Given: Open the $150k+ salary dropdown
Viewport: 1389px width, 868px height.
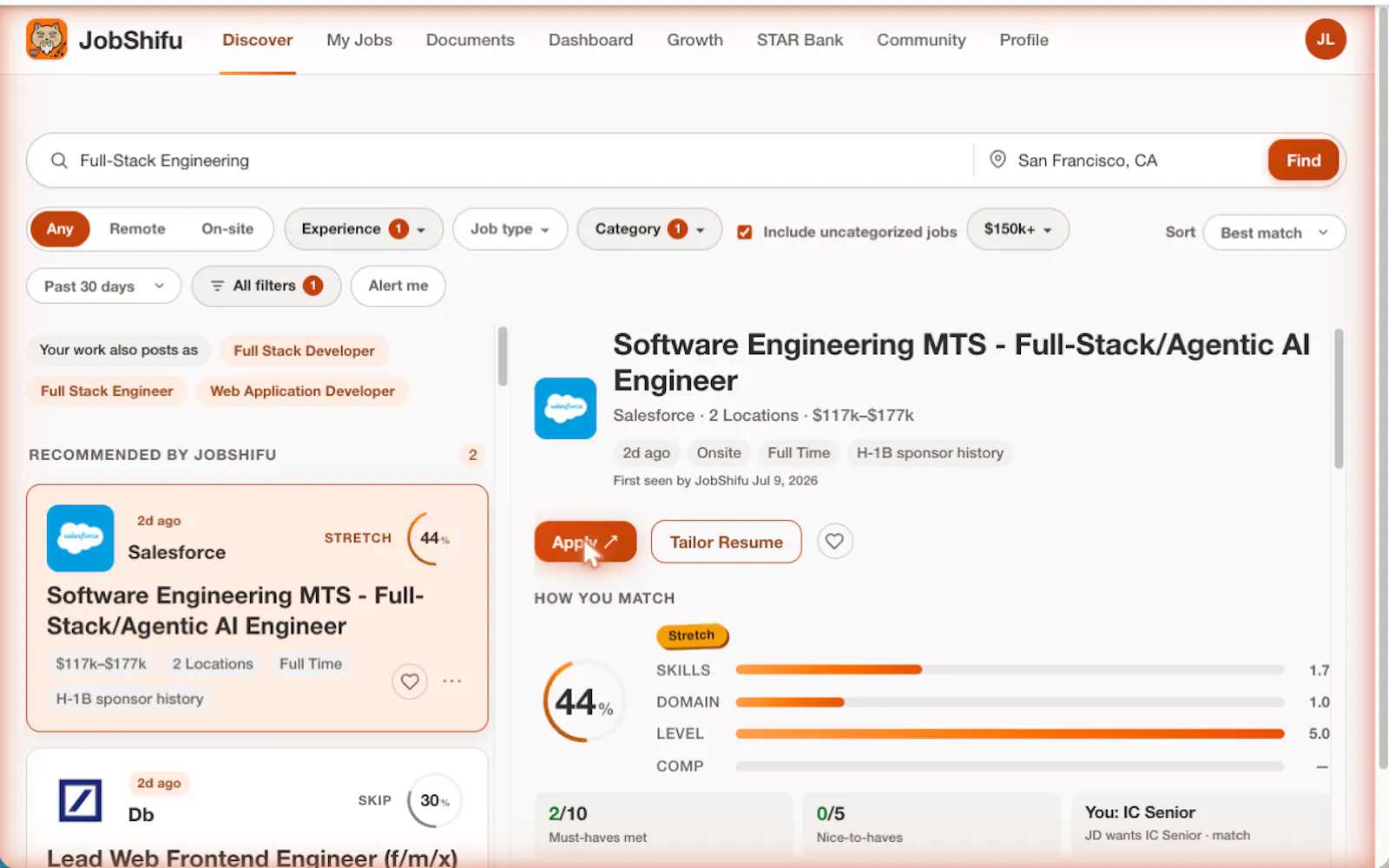Looking at the screenshot, I should click(1017, 229).
